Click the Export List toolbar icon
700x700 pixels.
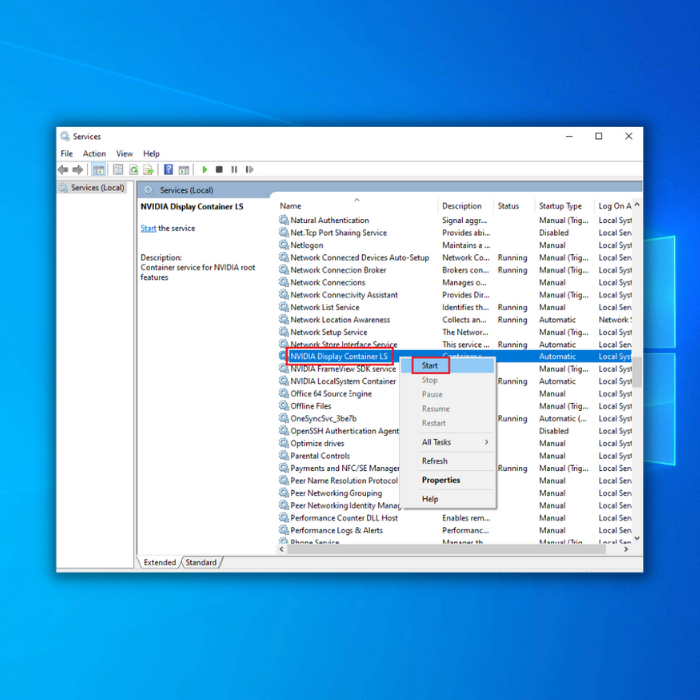[148, 170]
